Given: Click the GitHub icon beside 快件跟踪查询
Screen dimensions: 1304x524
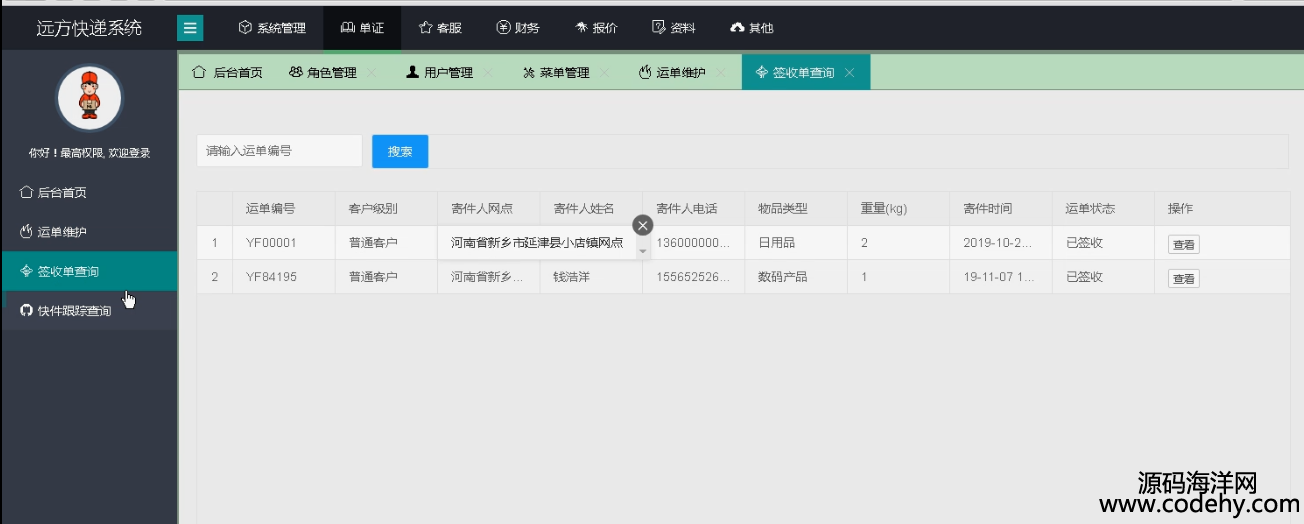Looking at the screenshot, I should click(26, 311).
